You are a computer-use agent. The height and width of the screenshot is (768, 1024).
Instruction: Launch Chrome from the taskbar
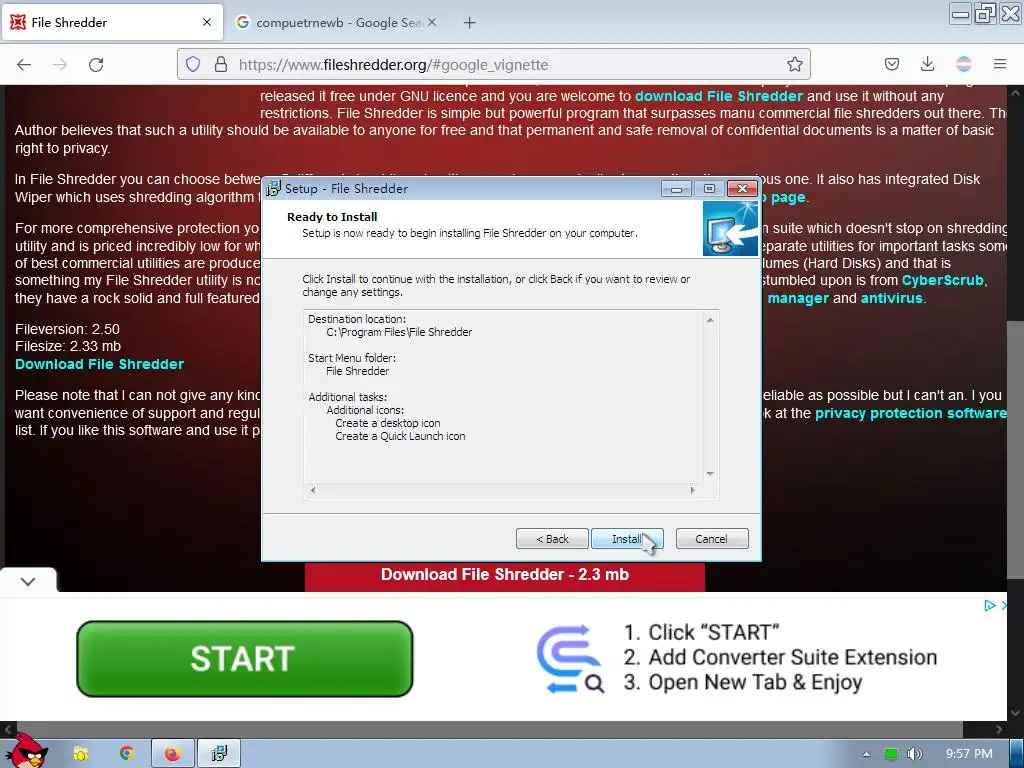tap(127, 754)
